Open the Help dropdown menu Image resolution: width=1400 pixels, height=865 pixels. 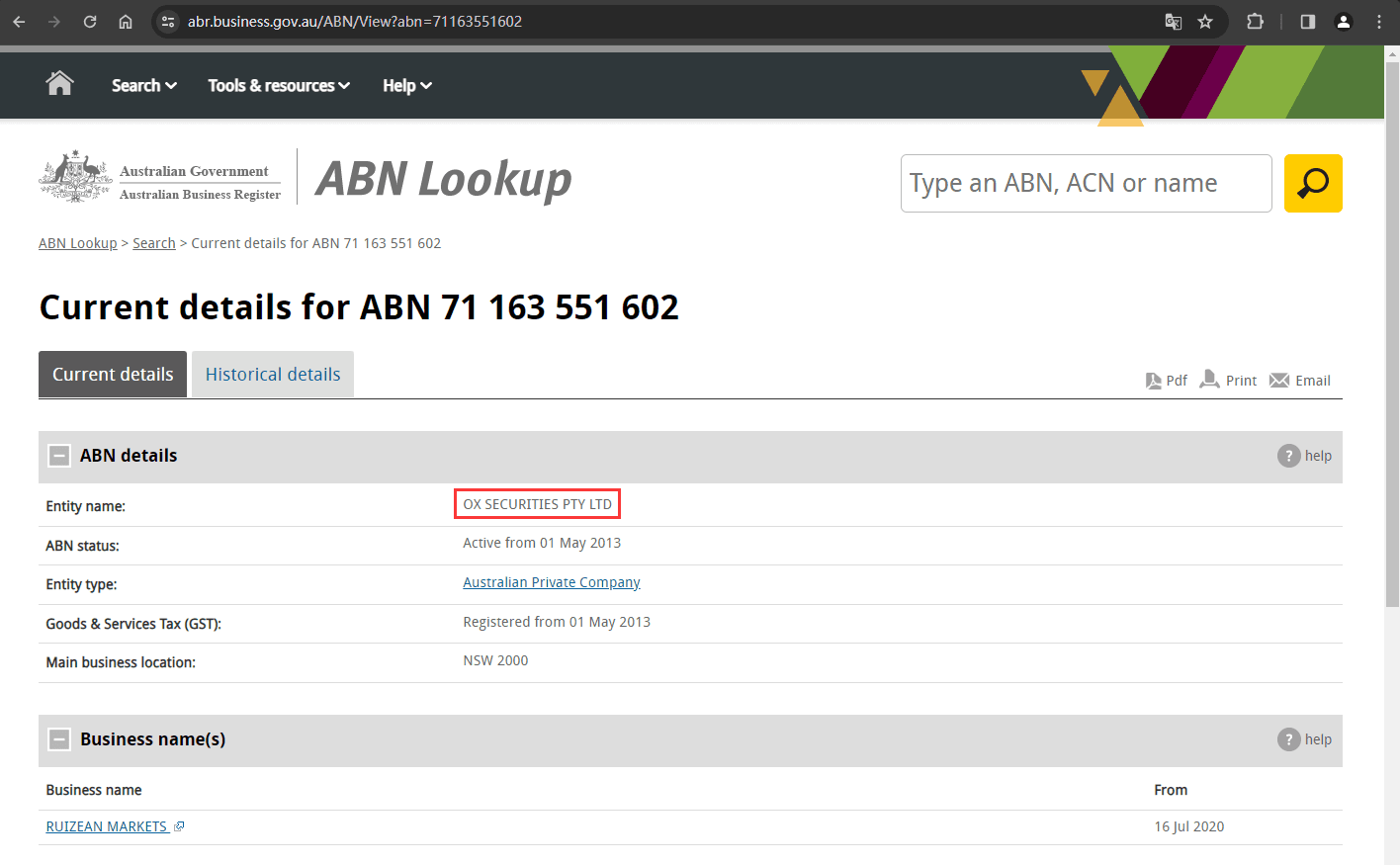point(407,85)
